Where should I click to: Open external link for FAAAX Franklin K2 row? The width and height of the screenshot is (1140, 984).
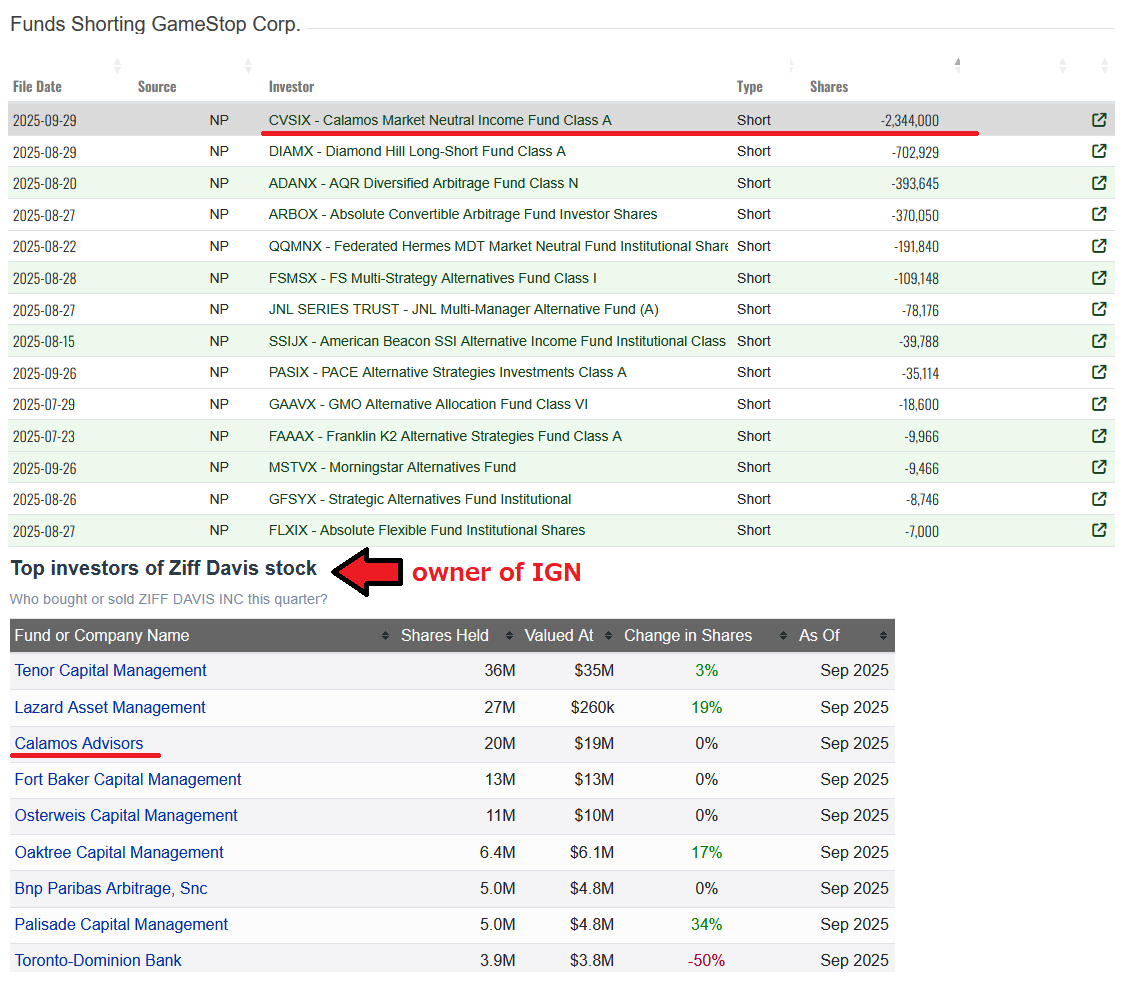pyautogui.click(x=1099, y=436)
